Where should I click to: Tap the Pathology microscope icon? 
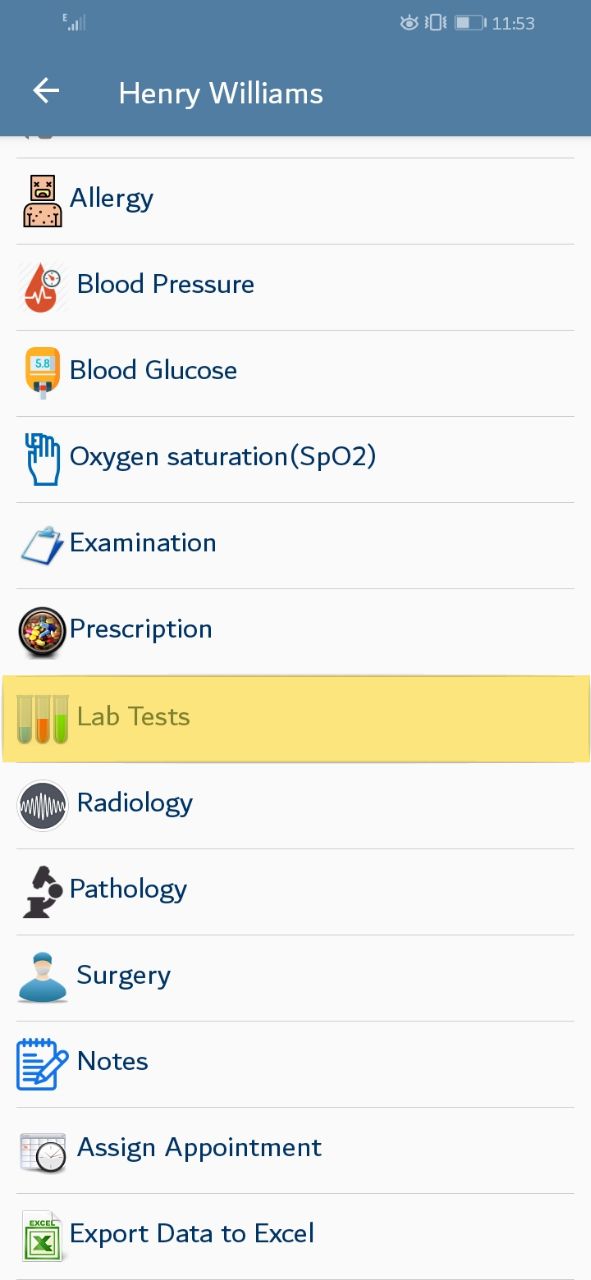42,892
